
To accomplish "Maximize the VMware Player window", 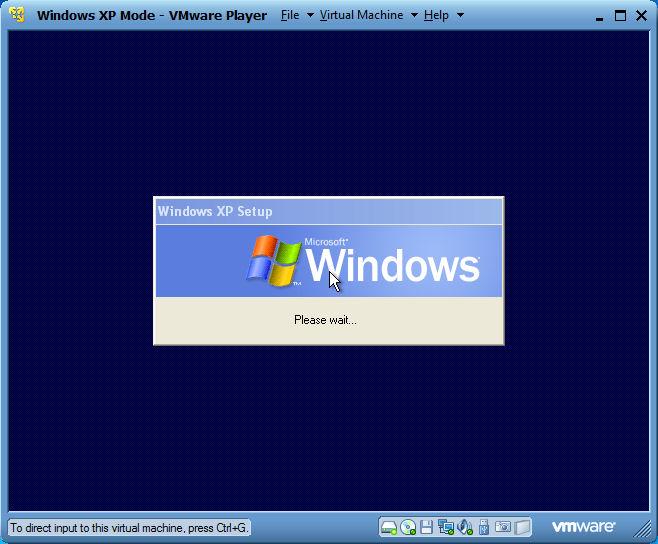I will (619, 15).
